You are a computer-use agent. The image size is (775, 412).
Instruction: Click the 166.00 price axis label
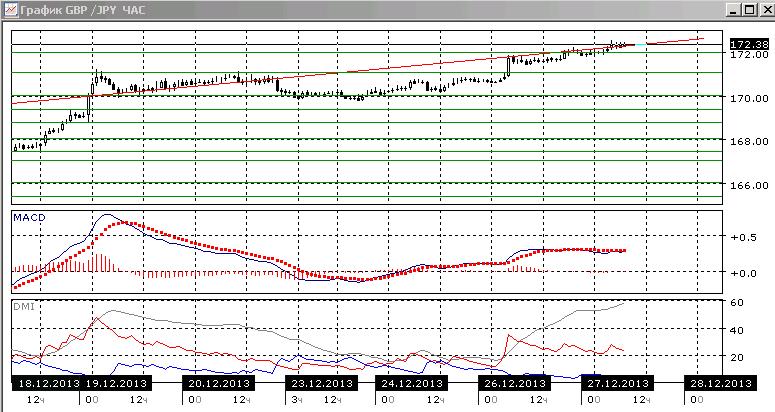[x=749, y=185]
